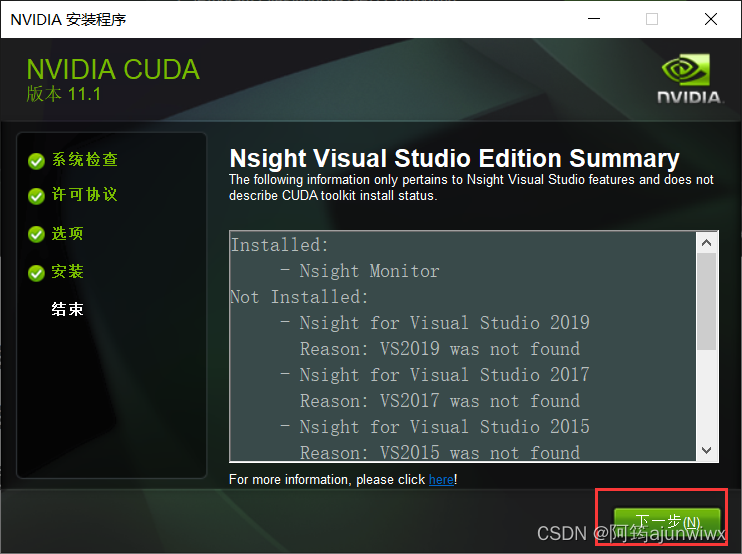Click 'Nsight for Visual Studio 2015' entry
The width and height of the screenshot is (742, 554).
point(444,428)
